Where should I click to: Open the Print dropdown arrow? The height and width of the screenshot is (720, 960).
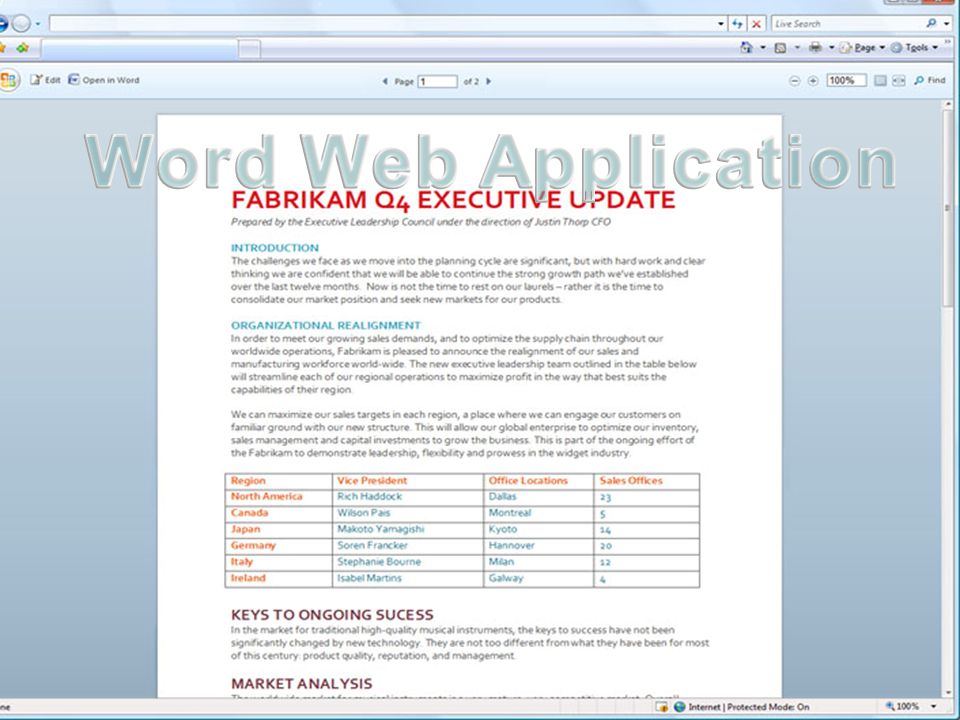[831, 47]
